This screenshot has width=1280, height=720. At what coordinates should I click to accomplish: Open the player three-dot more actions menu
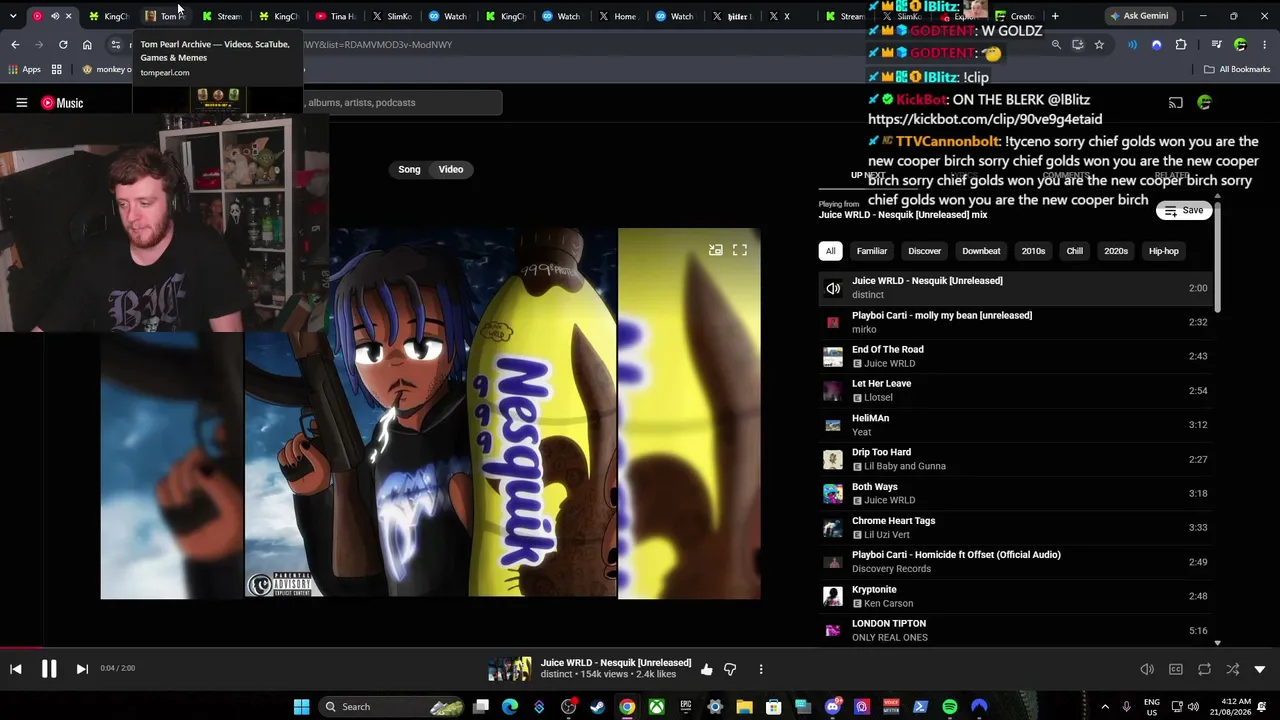(761, 669)
